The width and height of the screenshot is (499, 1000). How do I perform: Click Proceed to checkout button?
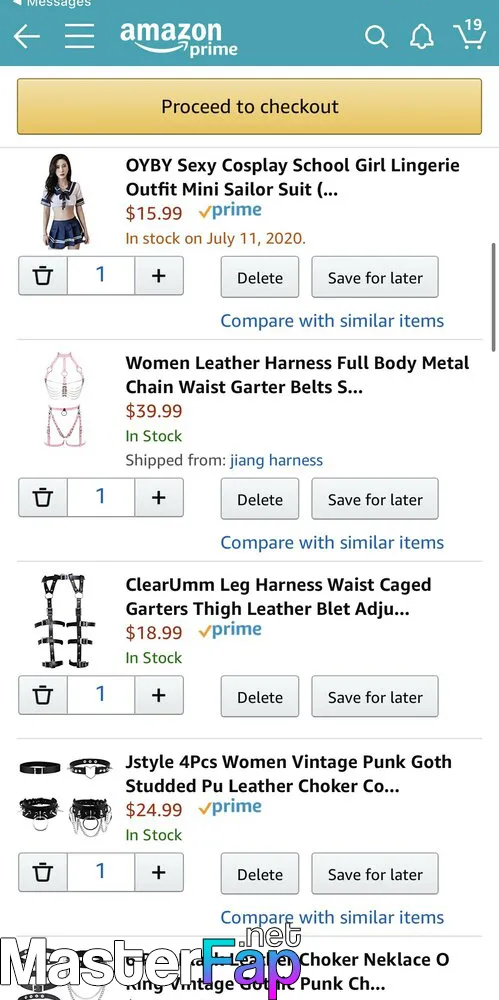pos(250,107)
